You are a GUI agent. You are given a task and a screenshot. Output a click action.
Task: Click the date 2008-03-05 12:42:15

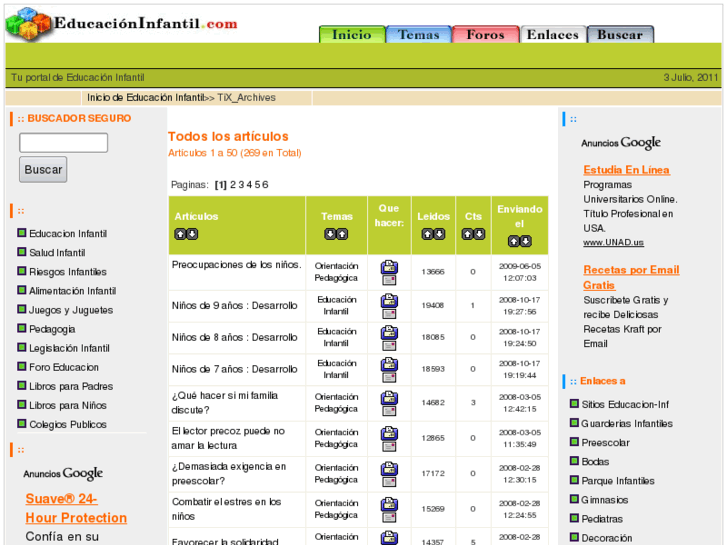(520, 403)
